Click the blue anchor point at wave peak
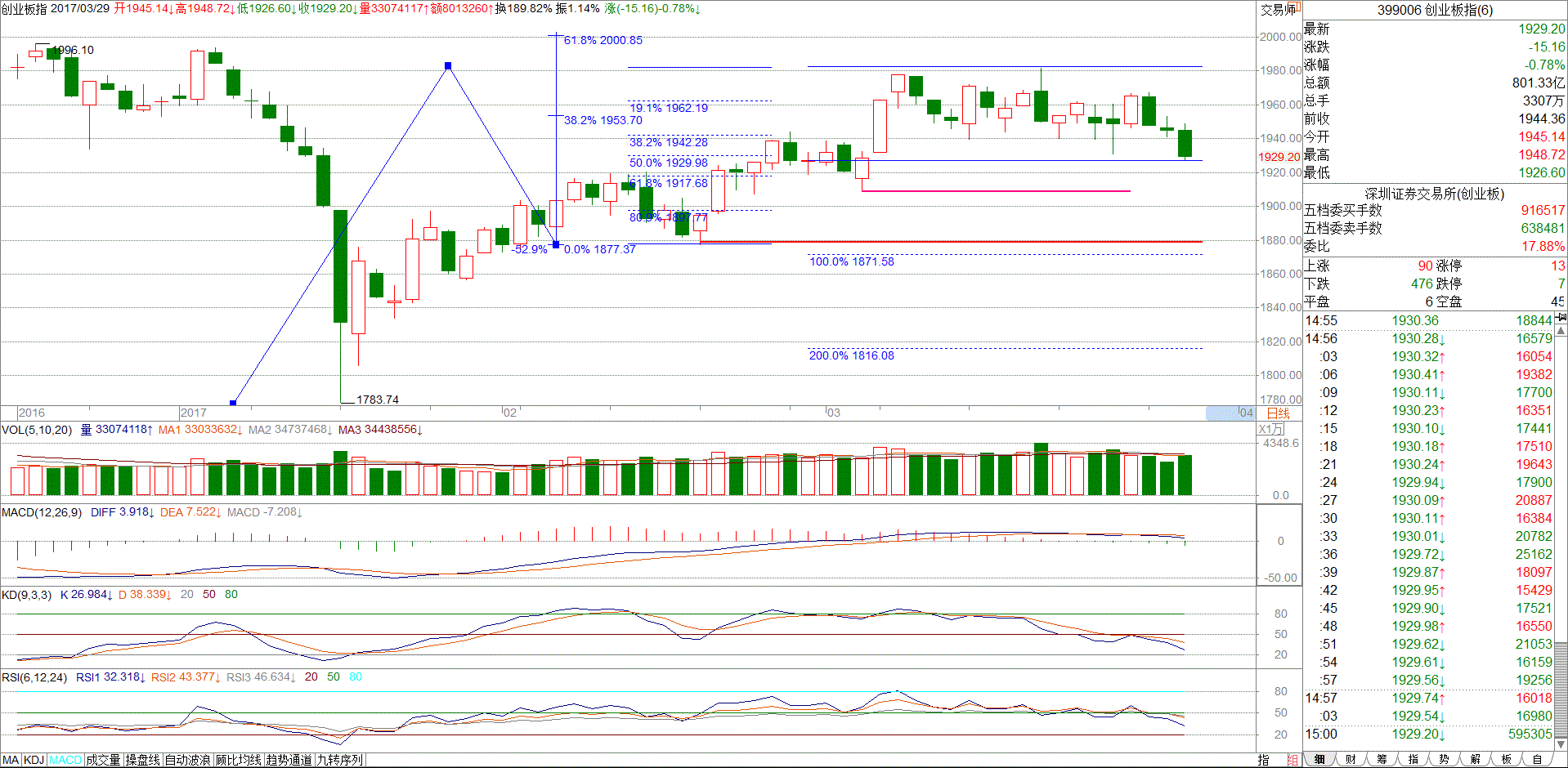The height and width of the screenshot is (768, 1568). [x=448, y=65]
